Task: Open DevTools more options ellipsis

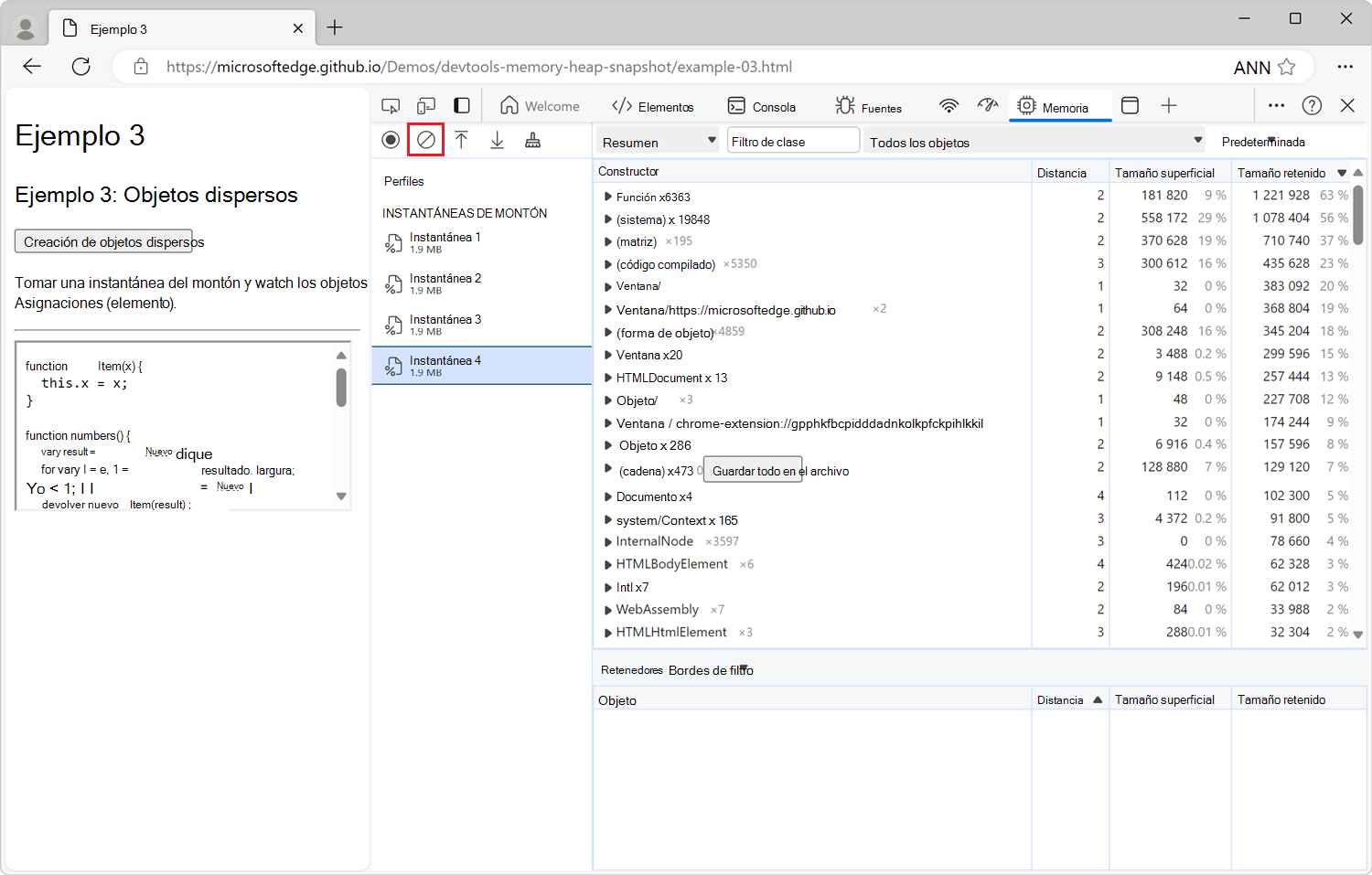Action: click(1277, 106)
